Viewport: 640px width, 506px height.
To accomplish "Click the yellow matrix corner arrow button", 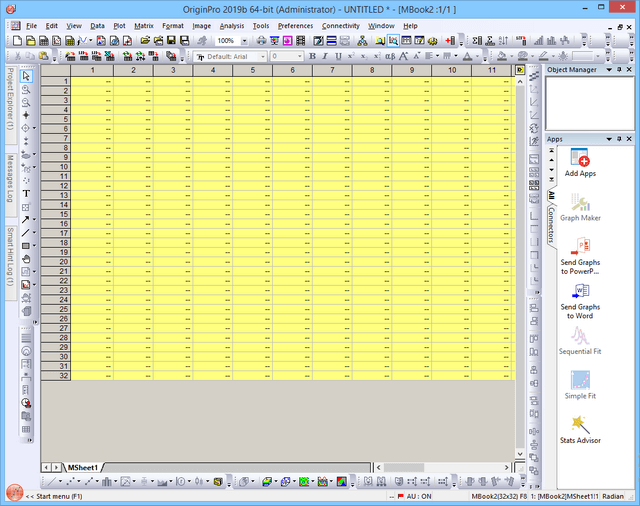I will (x=520, y=70).
